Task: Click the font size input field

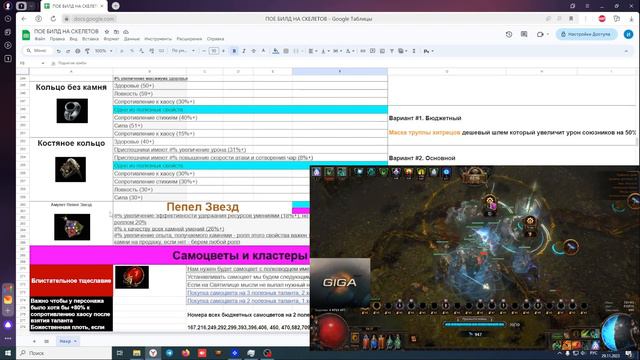Action: click(x=213, y=51)
